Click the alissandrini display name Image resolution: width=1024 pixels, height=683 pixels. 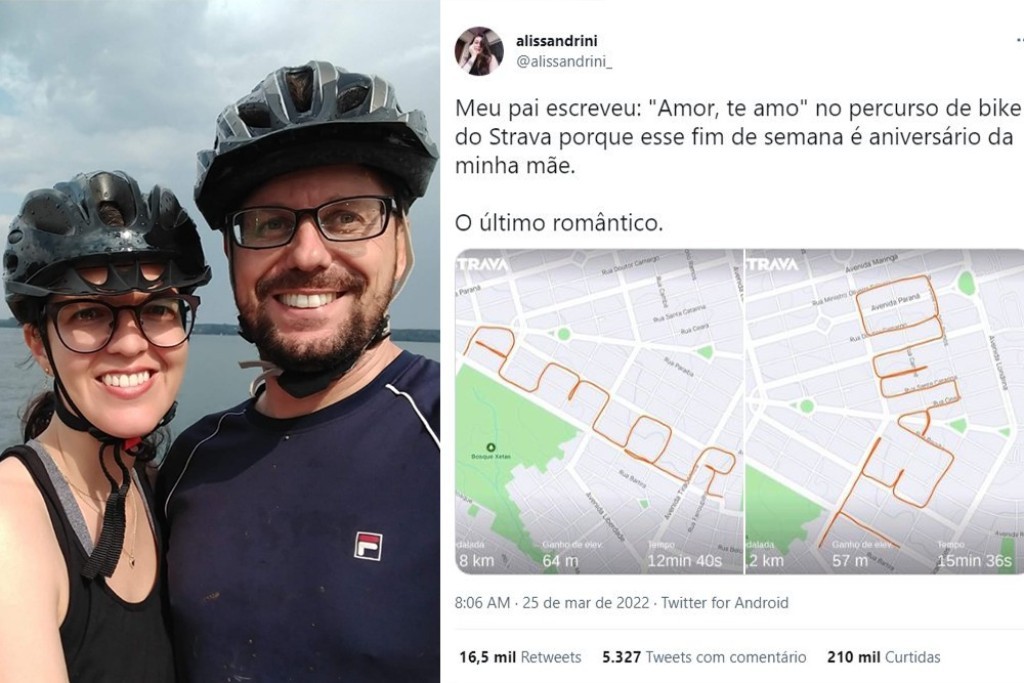click(x=556, y=41)
